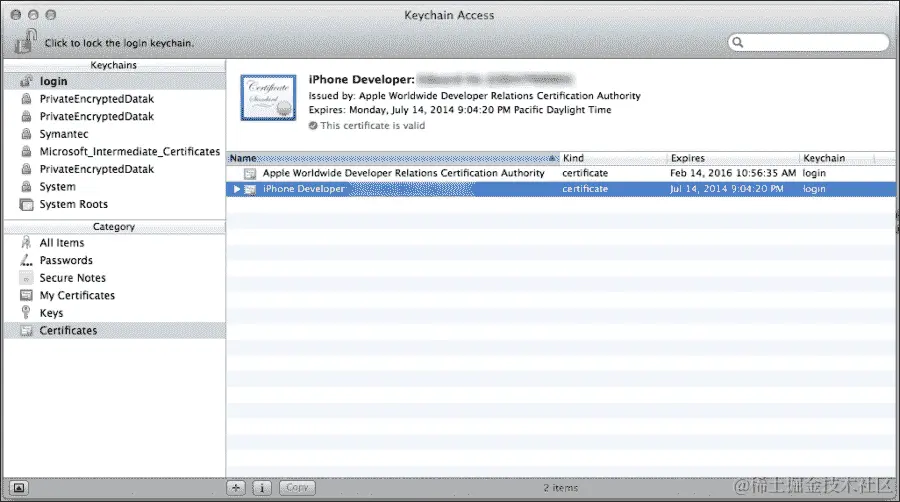This screenshot has height=502, width=900.
Task: Click the My Certificates icon
Action: pos(26,295)
